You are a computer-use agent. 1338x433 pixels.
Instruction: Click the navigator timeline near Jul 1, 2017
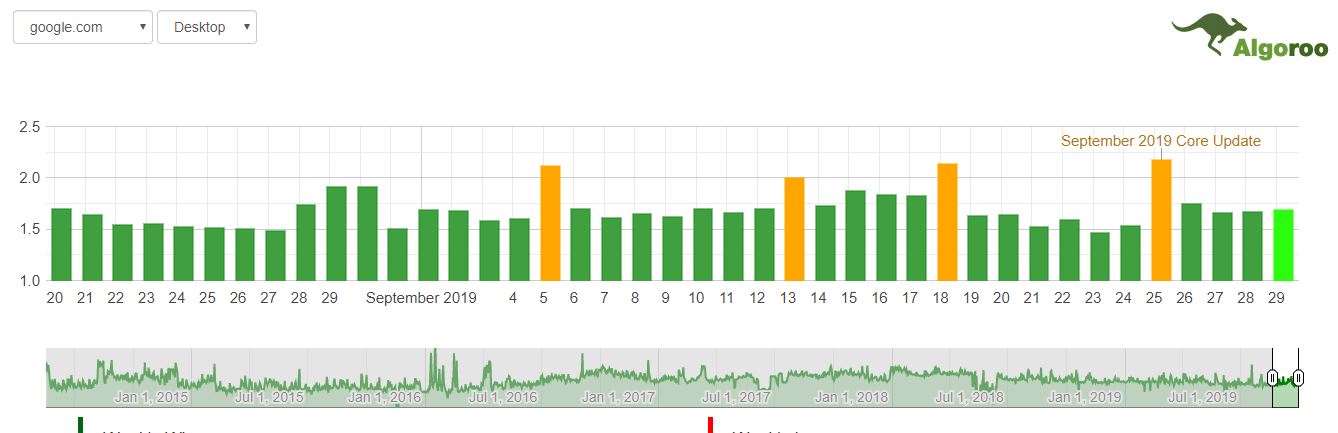coord(734,397)
